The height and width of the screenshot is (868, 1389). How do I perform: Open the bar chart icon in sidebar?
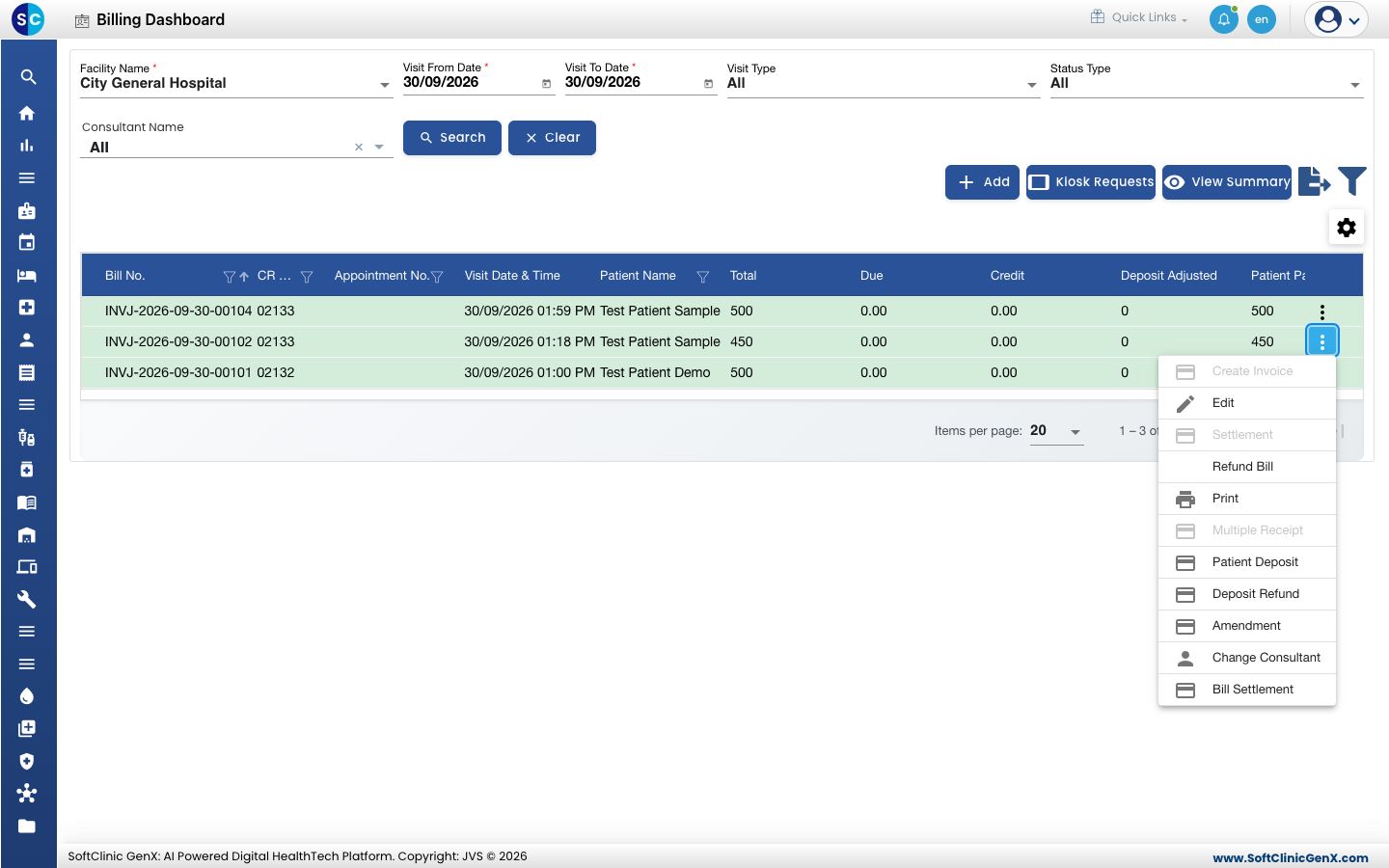pyautogui.click(x=27, y=146)
